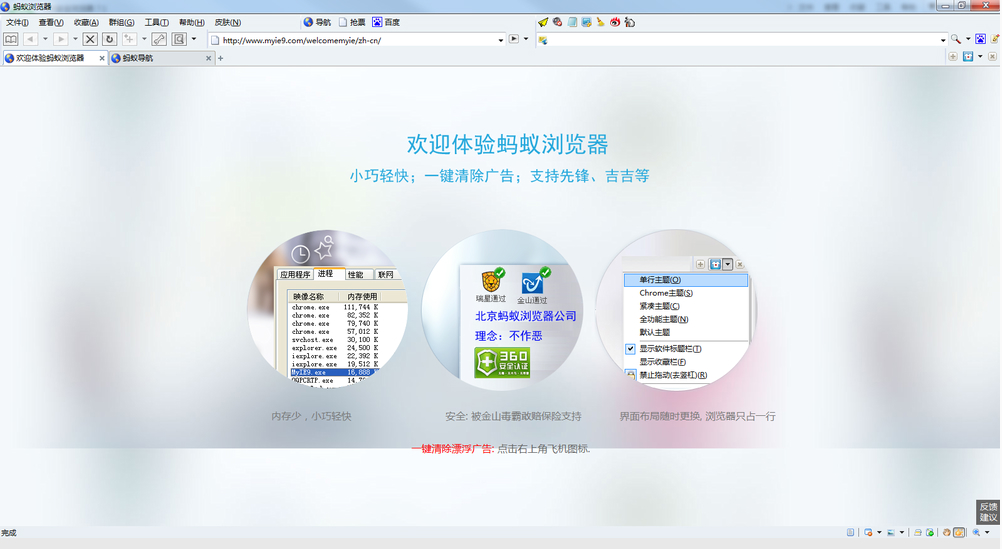Open the 群组(G) menu
1002x549 pixels.
point(121,22)
